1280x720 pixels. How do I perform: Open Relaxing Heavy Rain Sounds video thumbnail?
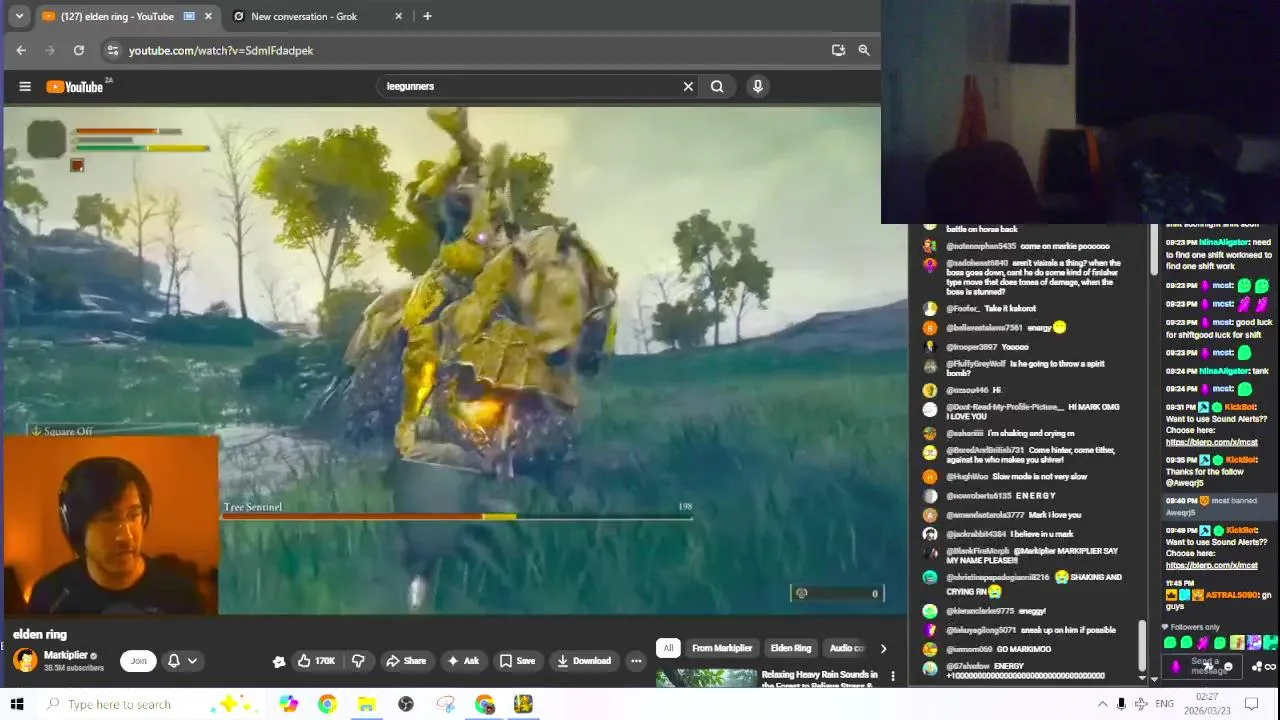706,679
